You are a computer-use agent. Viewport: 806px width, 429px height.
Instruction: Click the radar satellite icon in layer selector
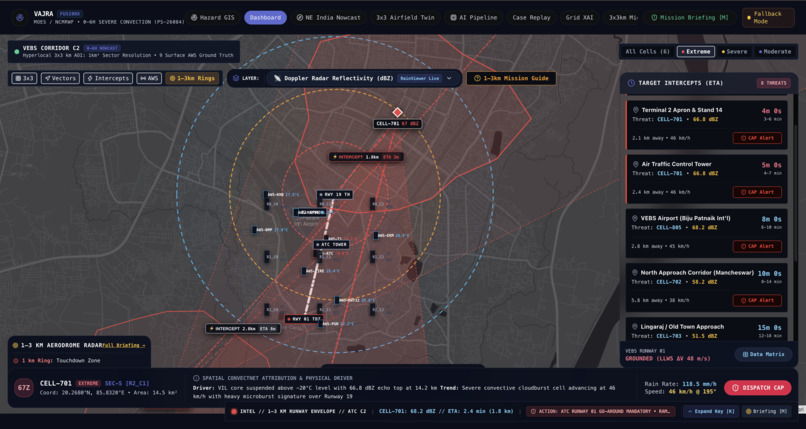click(278, 79)
